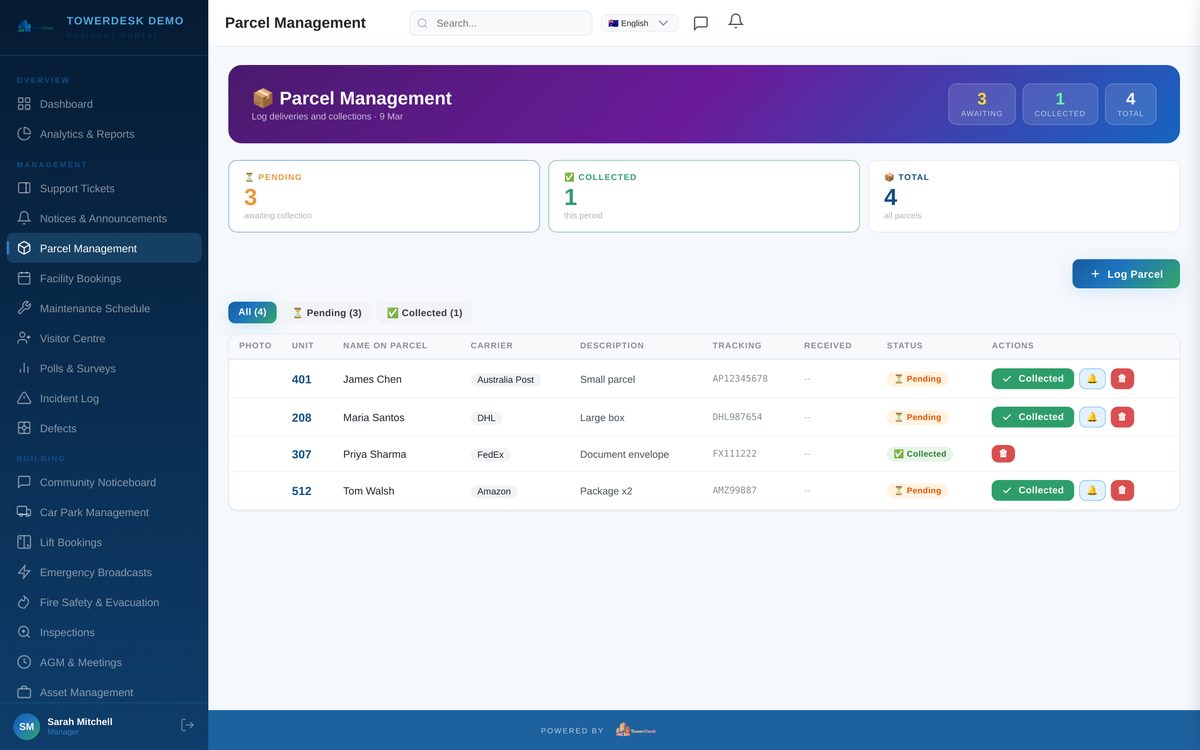Select the Incident Log sidebar icon
Screen dimensions: 1200x750
[23, 397]
